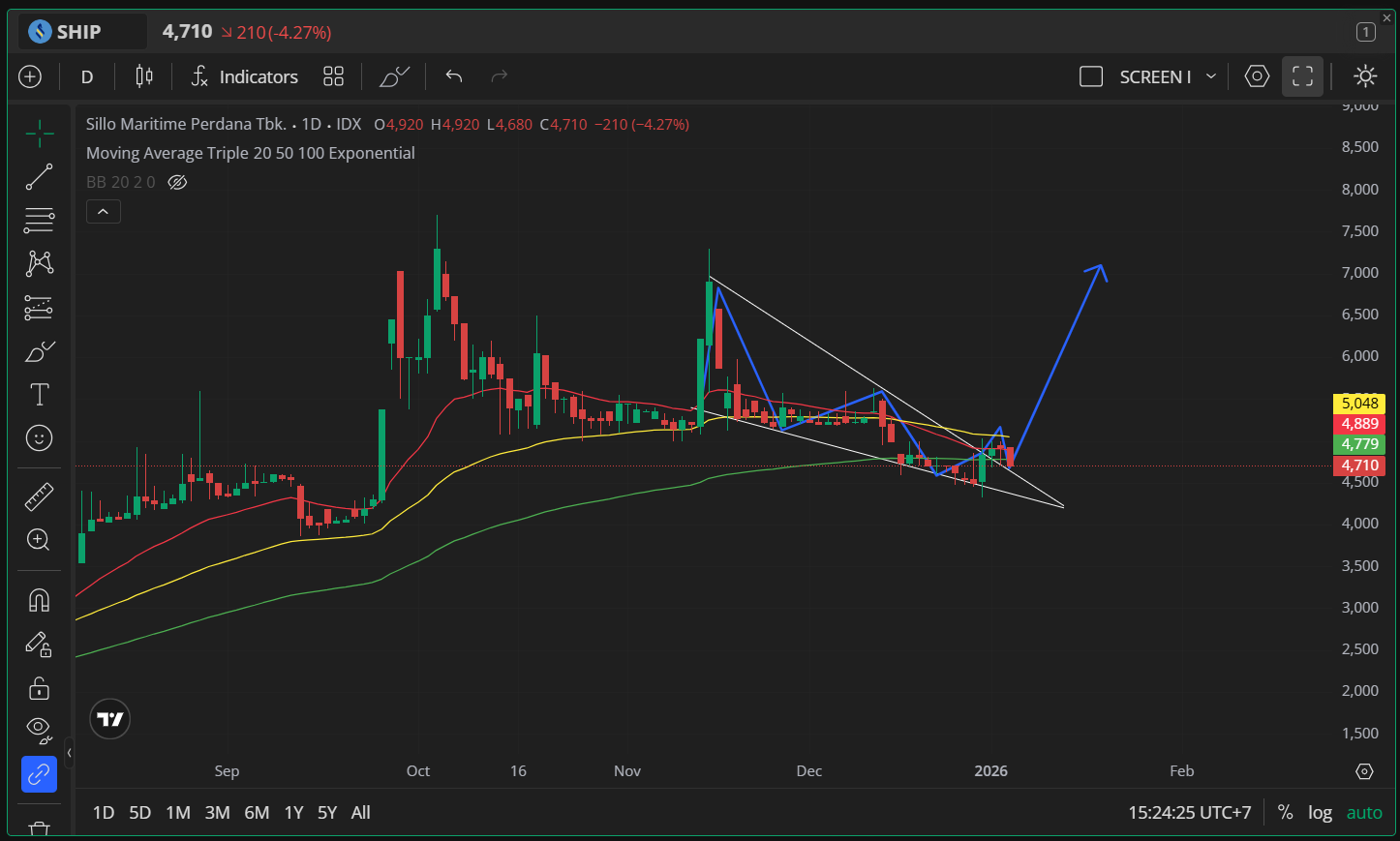Expand the SCREEN I layout dropdown
The image size is (1400, 841).
pyautogui.click(x=1210, y=76)
